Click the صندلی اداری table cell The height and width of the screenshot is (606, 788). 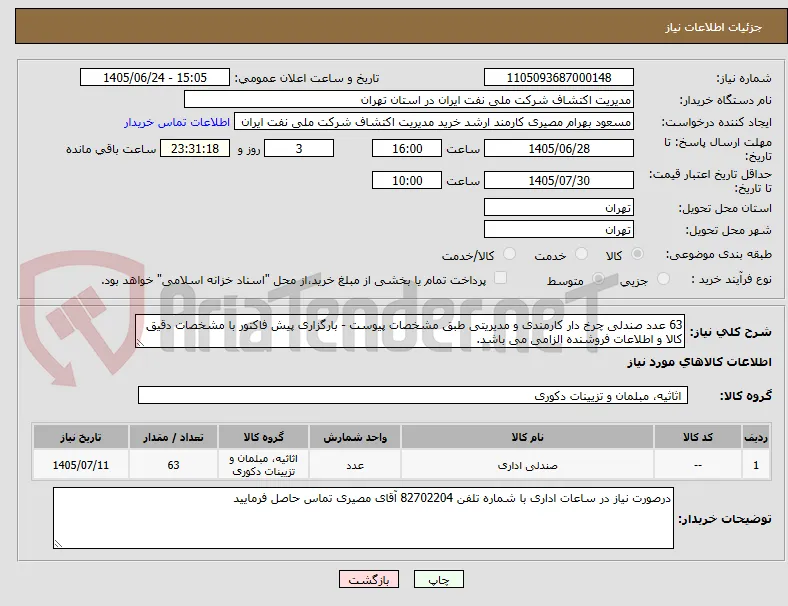[x=527, y=465]
